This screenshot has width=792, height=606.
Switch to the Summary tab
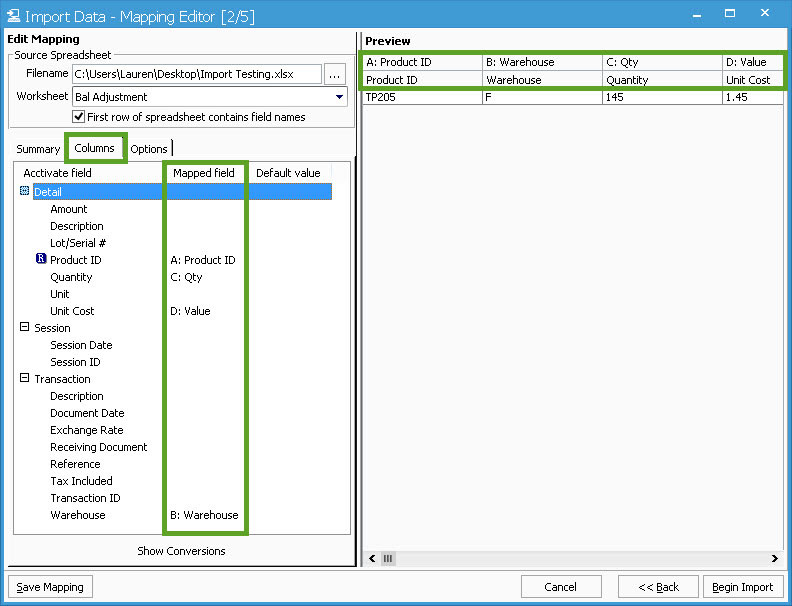click(38, 149)
